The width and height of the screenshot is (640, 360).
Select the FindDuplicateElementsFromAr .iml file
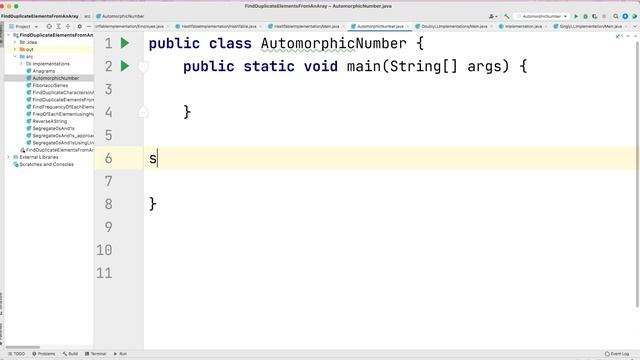coord(57,150)
